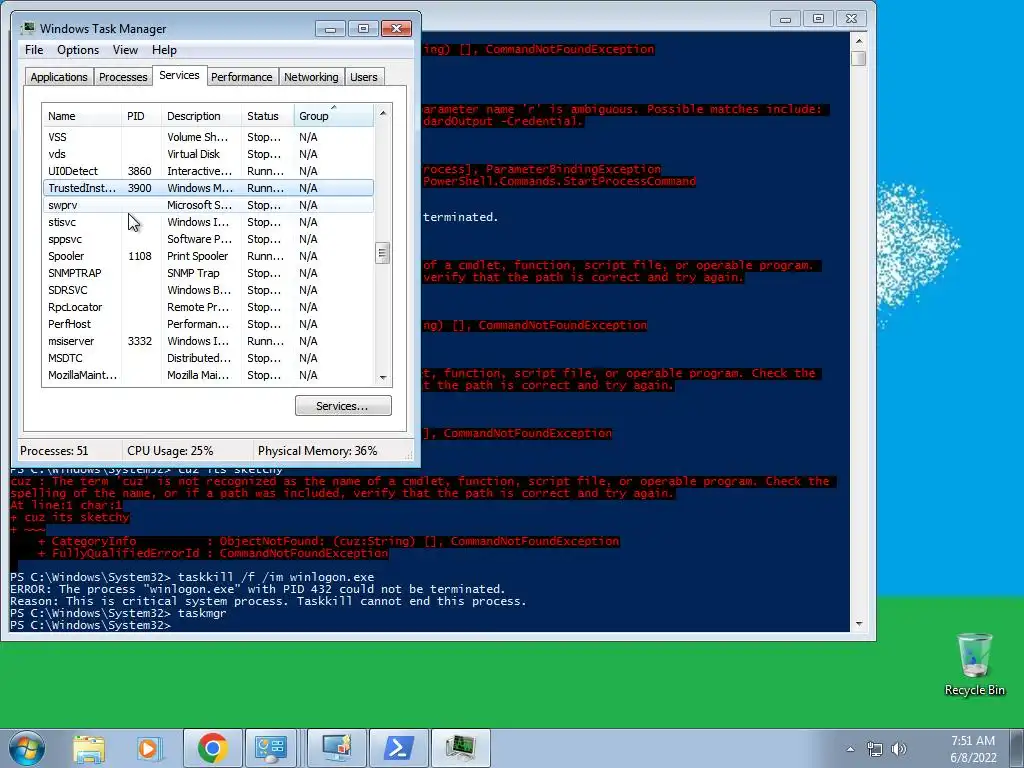Image resolution: width=1024 pixels, height=768 pixels.
Task: Open the taskbar icon between Control Panel and PowerShell
Action: (x=337, y=748)
